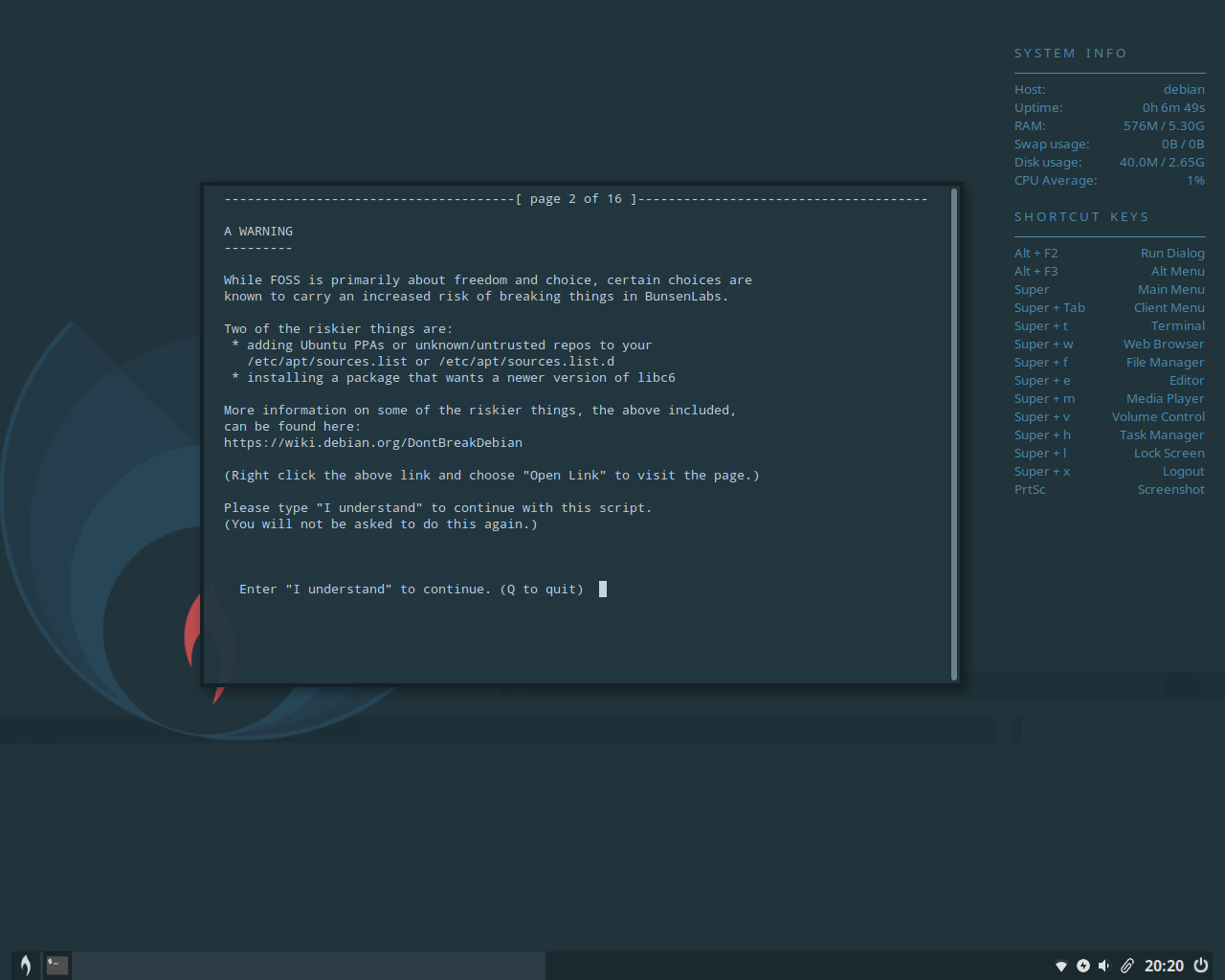This screenshot has width=1225, height=980.
Task: Click the Uptime value '0h 6m 49s'
Action: [x=1173, y=107]
